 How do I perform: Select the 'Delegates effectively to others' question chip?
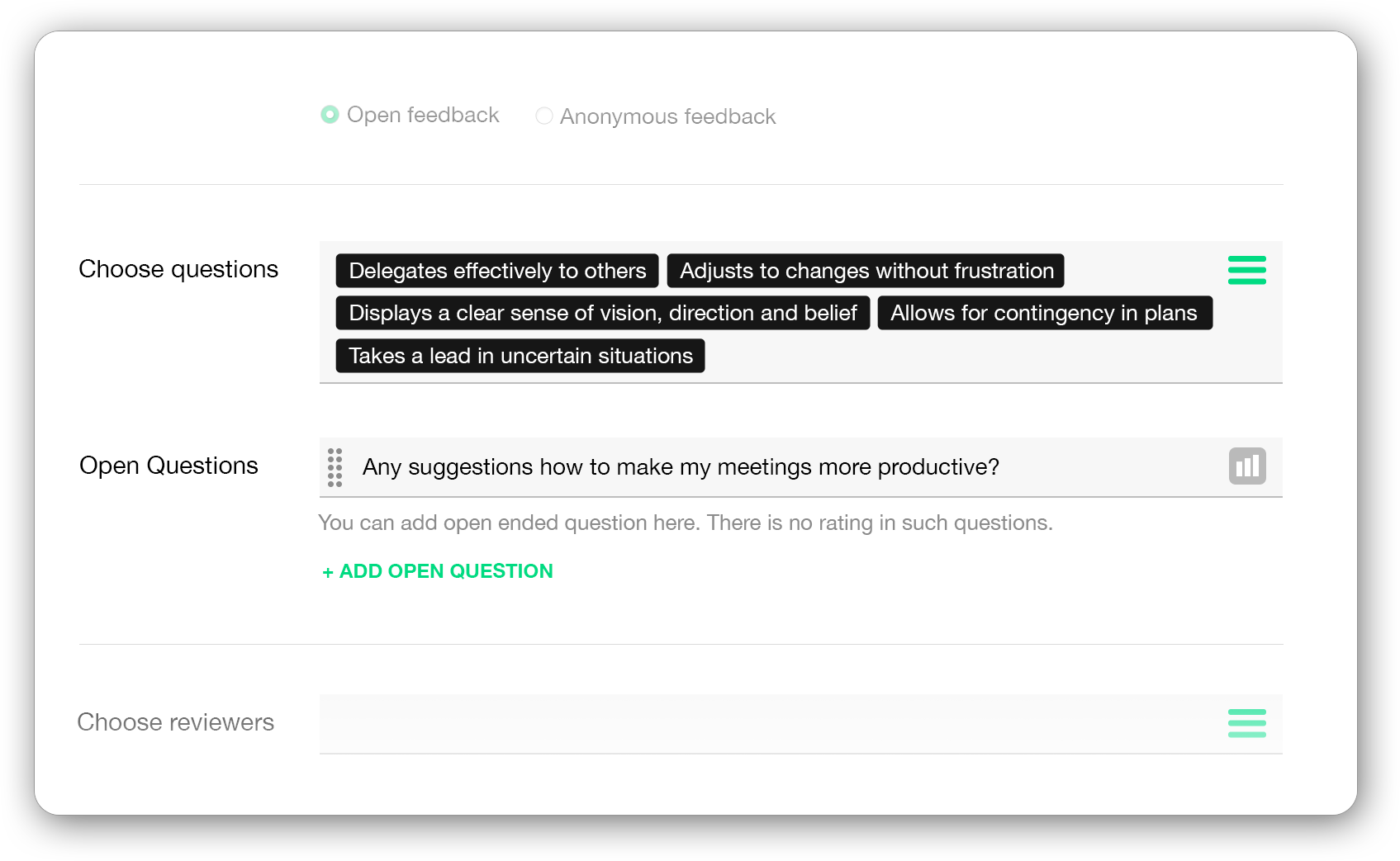[x=496, y=270]
